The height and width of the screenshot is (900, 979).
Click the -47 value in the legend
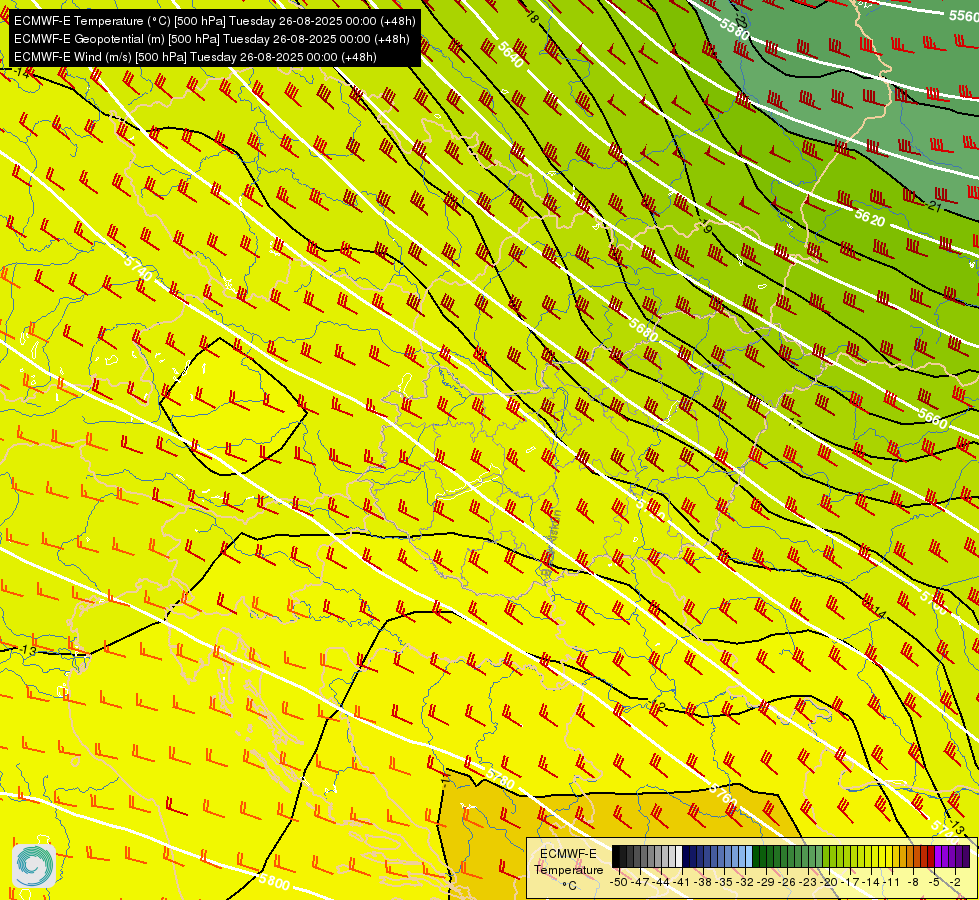click(640, 882)
